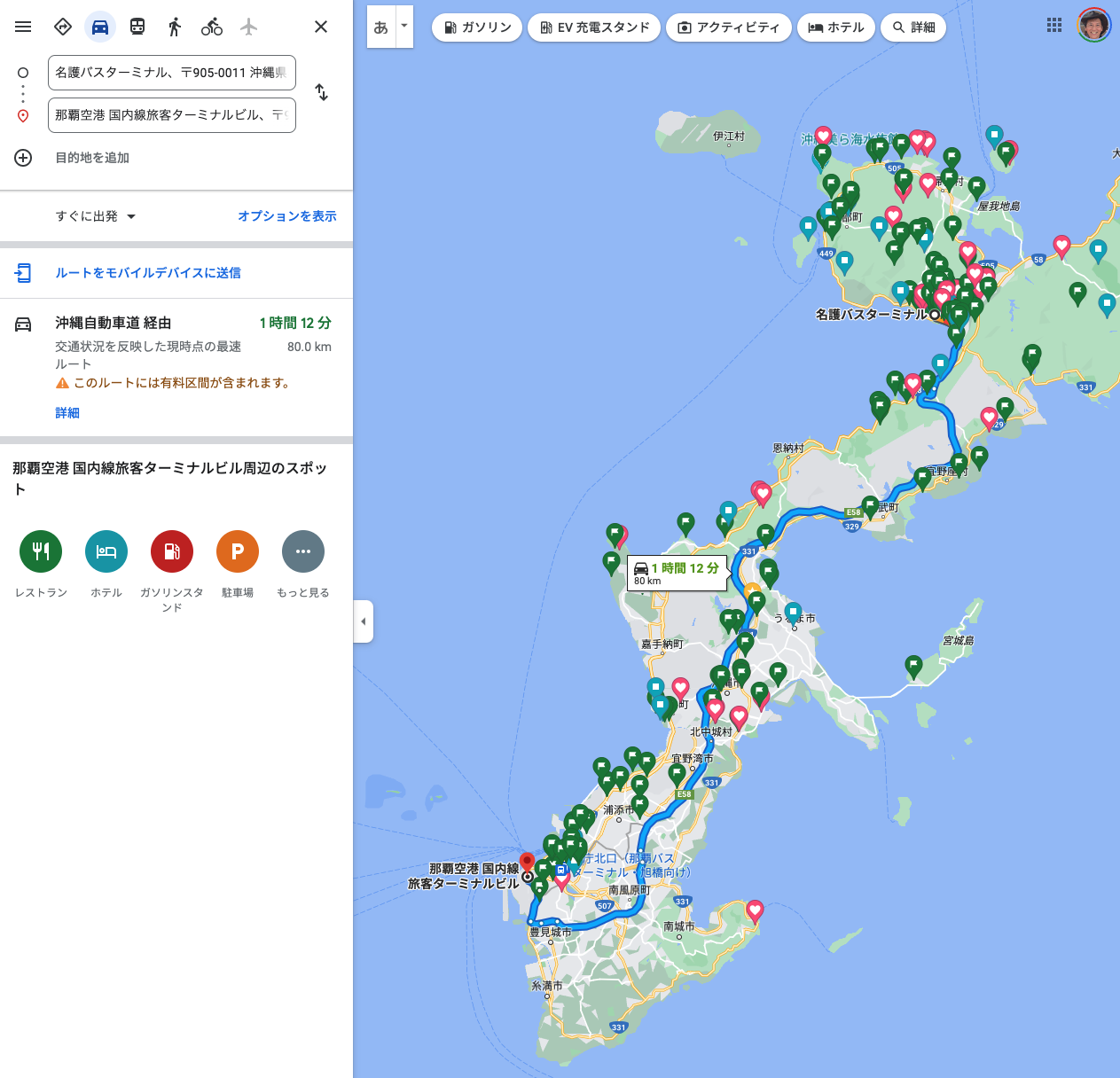Choose walking travel mode icon
This screenshot has height=1078, width=1120.
pos(175,27)
